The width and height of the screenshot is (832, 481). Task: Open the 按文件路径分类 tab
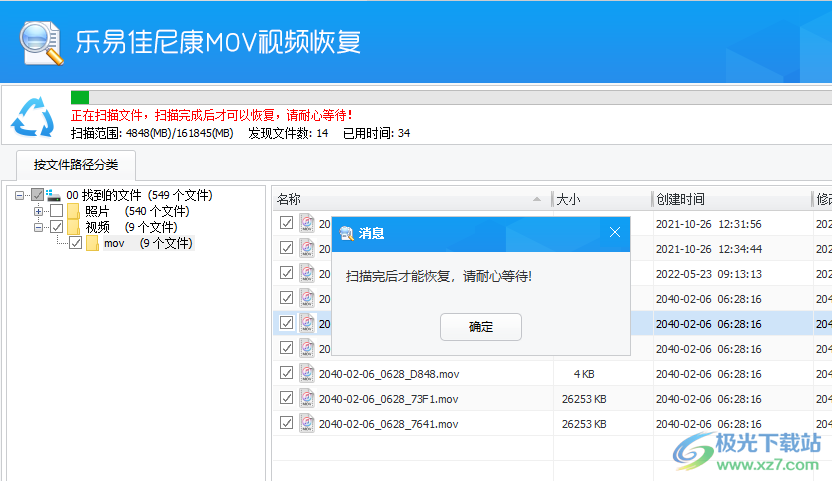pos(76,165)
